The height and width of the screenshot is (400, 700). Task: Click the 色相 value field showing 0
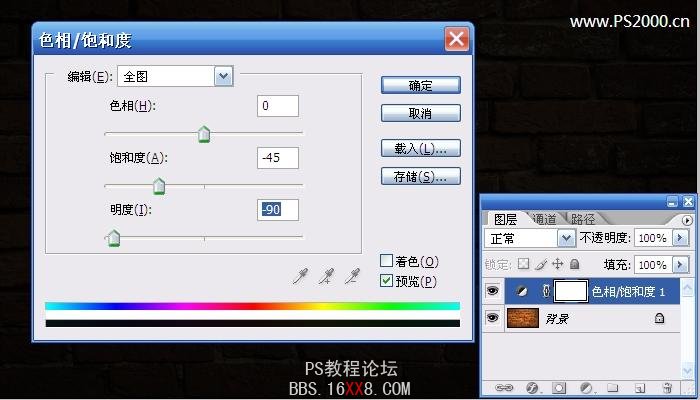point(278,106)
